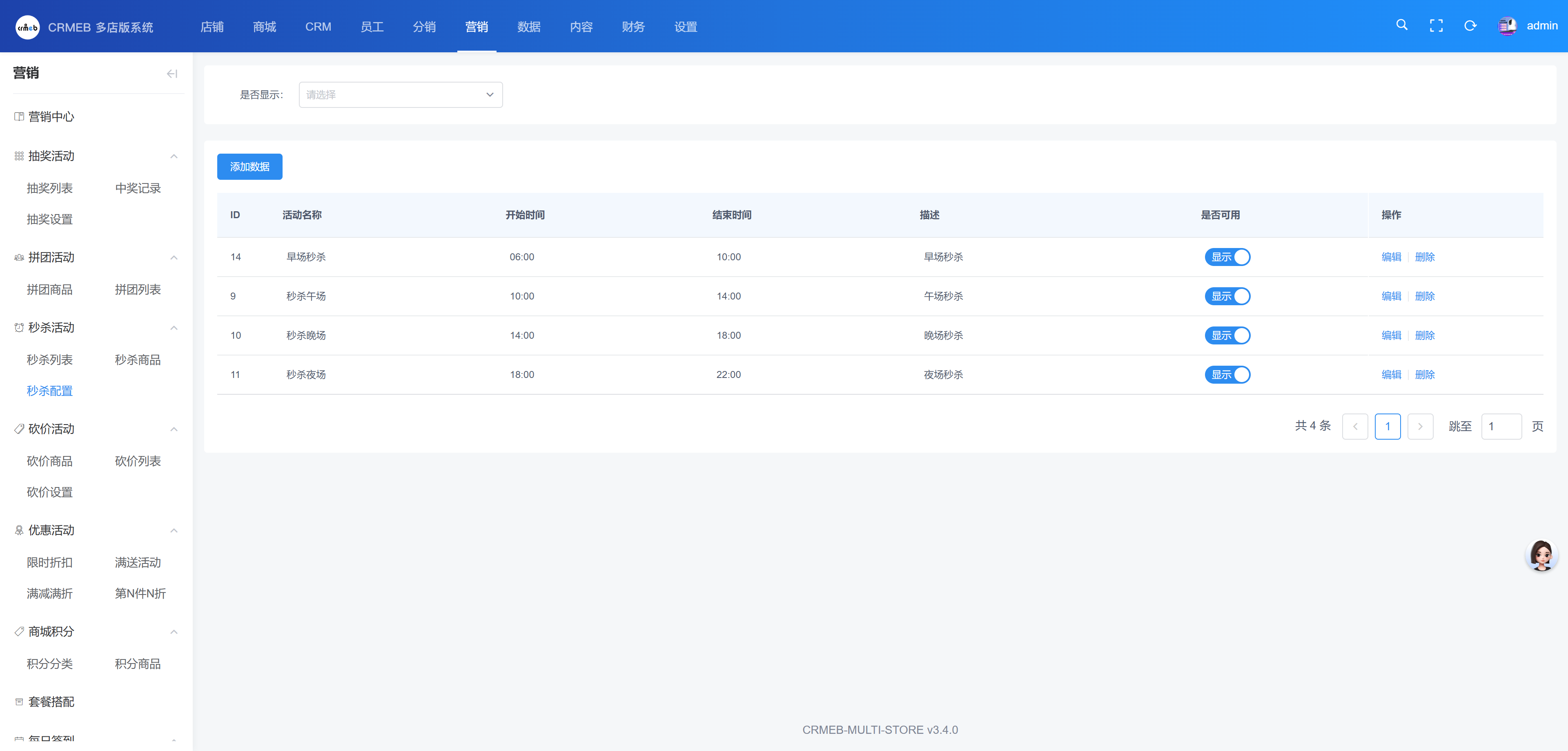This screenshot has width=1568, height=751.
Task: Click 编辑 link for 秒杀午场 row
Action: pyautogui.click(x=1391, y=296)
